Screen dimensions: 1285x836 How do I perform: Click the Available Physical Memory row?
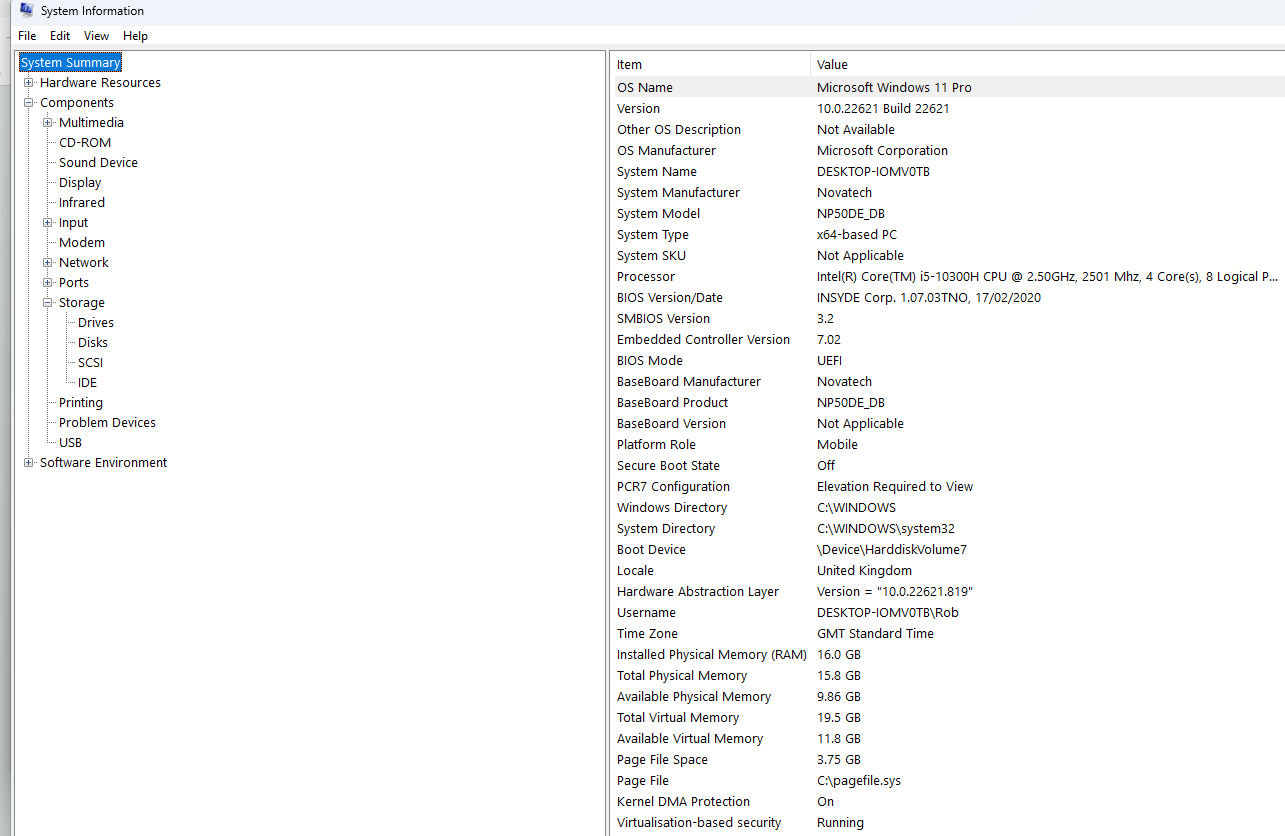[x=947, y=697]
